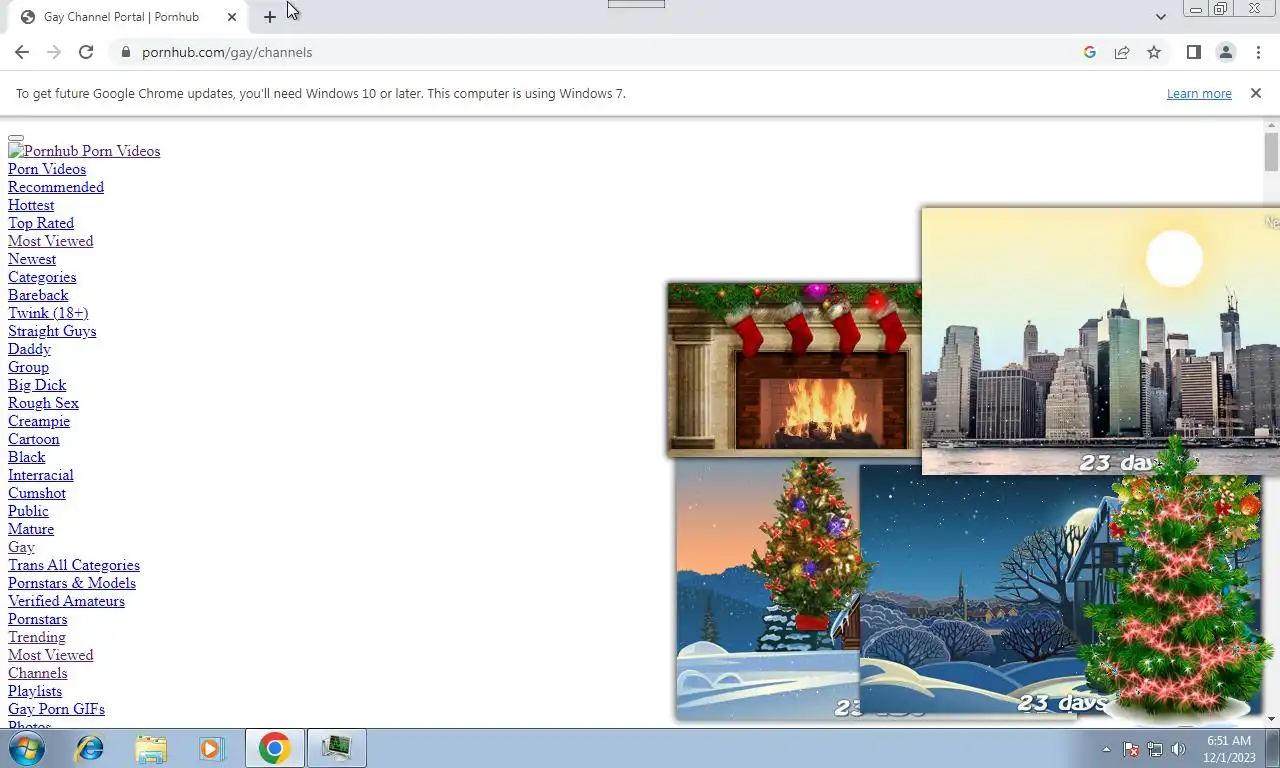Open the Public link

28,511
